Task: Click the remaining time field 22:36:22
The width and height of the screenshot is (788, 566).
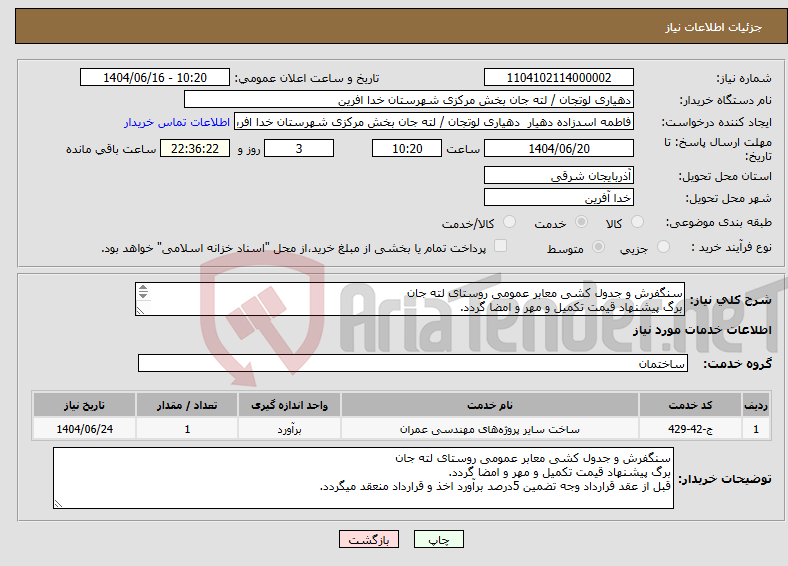Action: (x=195, y=148)
